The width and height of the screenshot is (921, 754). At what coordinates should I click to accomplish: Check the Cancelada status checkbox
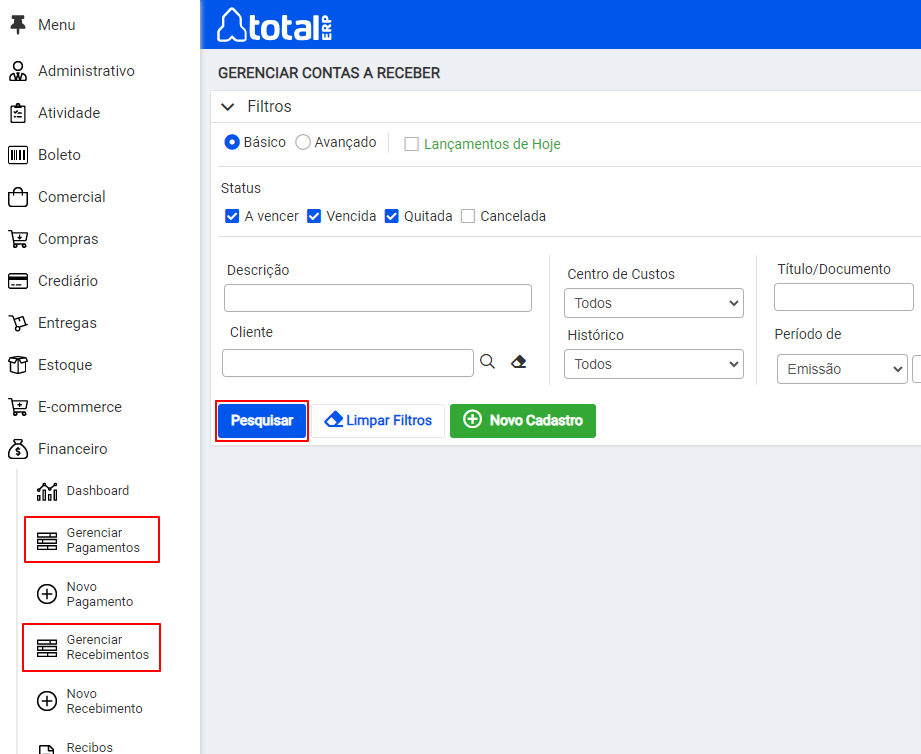tap(468, 216)
